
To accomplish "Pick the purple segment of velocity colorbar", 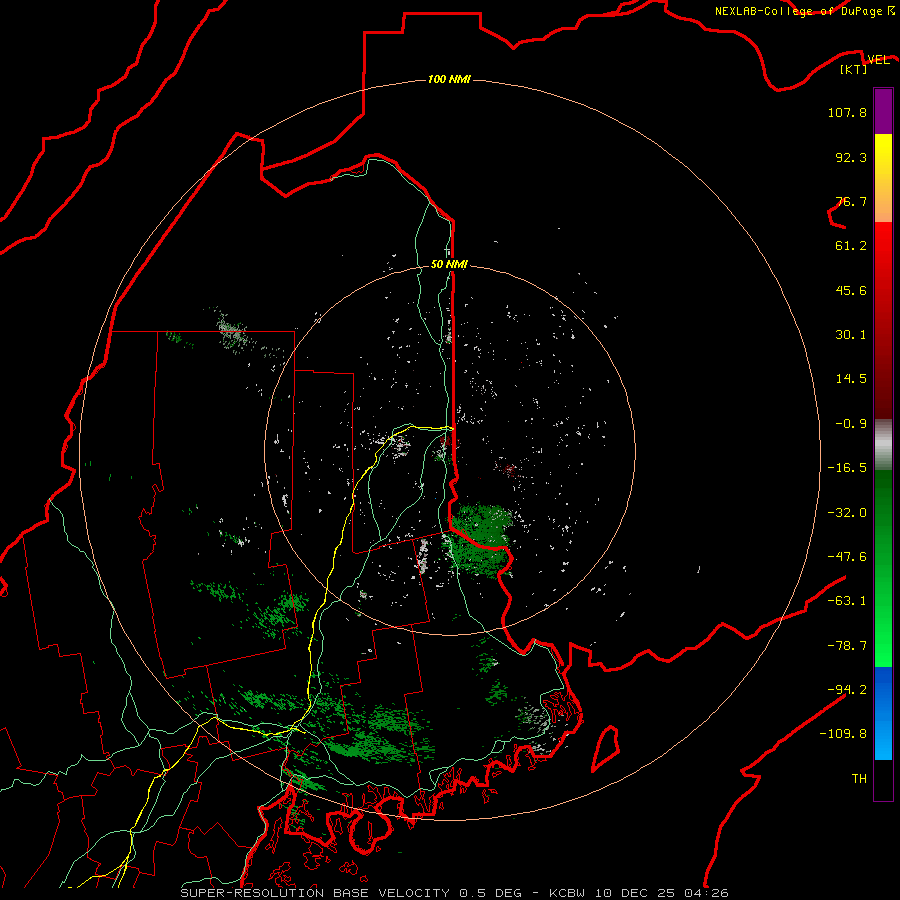I will tap(883, 111).
